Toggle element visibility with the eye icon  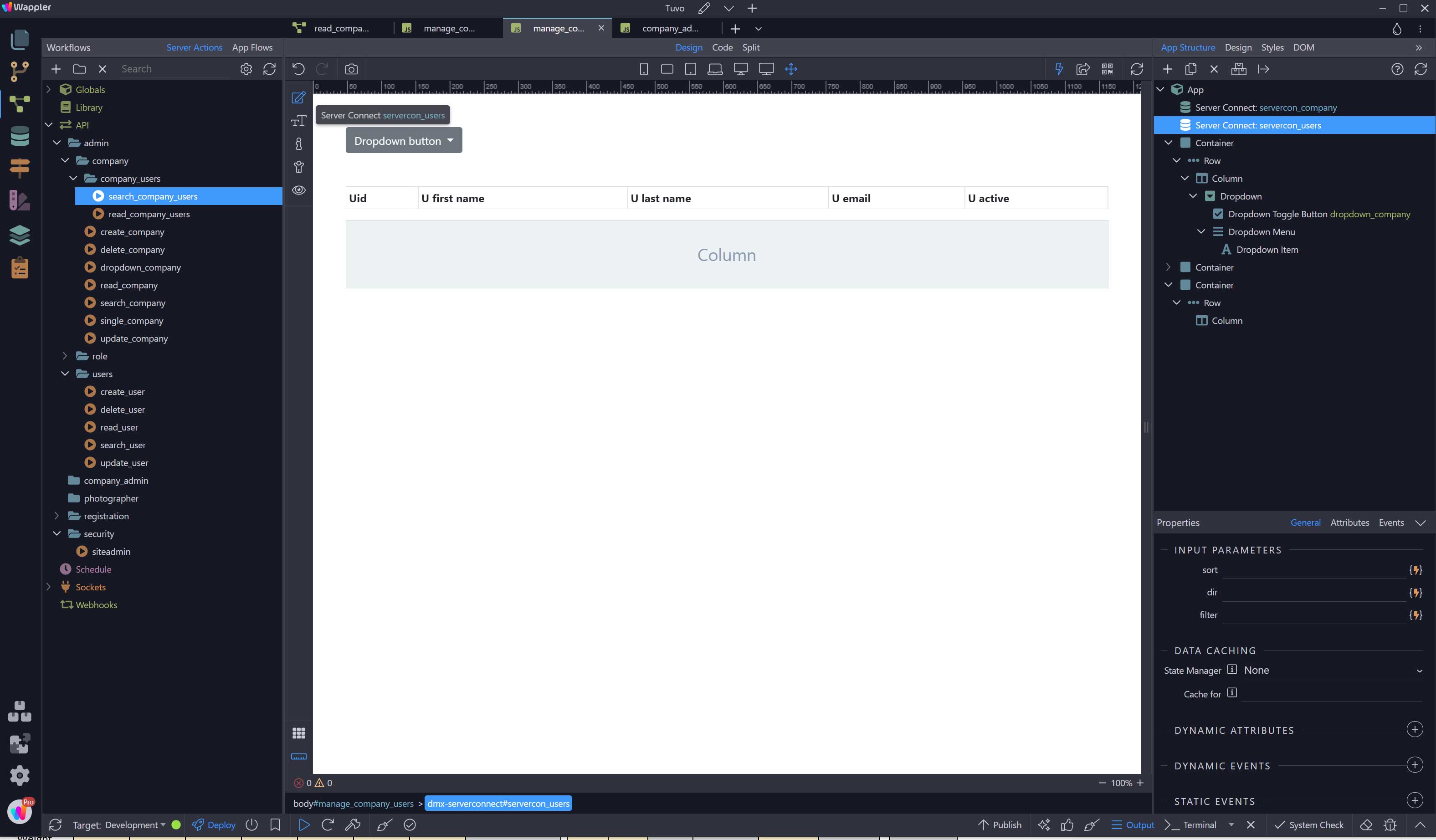coord(298,190)
